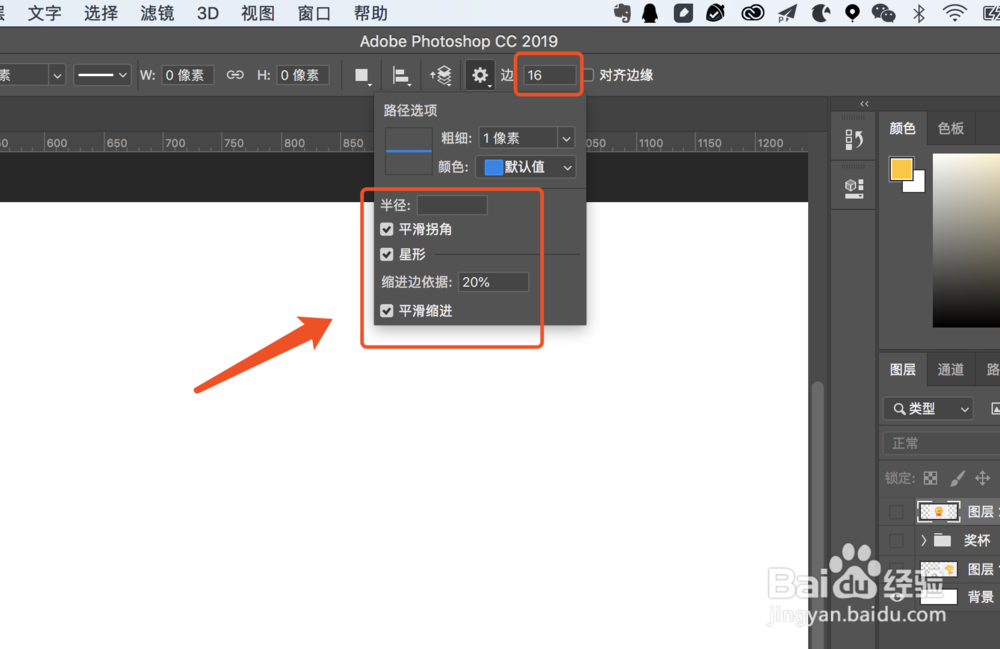Open the path options gear icon
This screenshot has width=1000, height=649.
coord(480,75)
